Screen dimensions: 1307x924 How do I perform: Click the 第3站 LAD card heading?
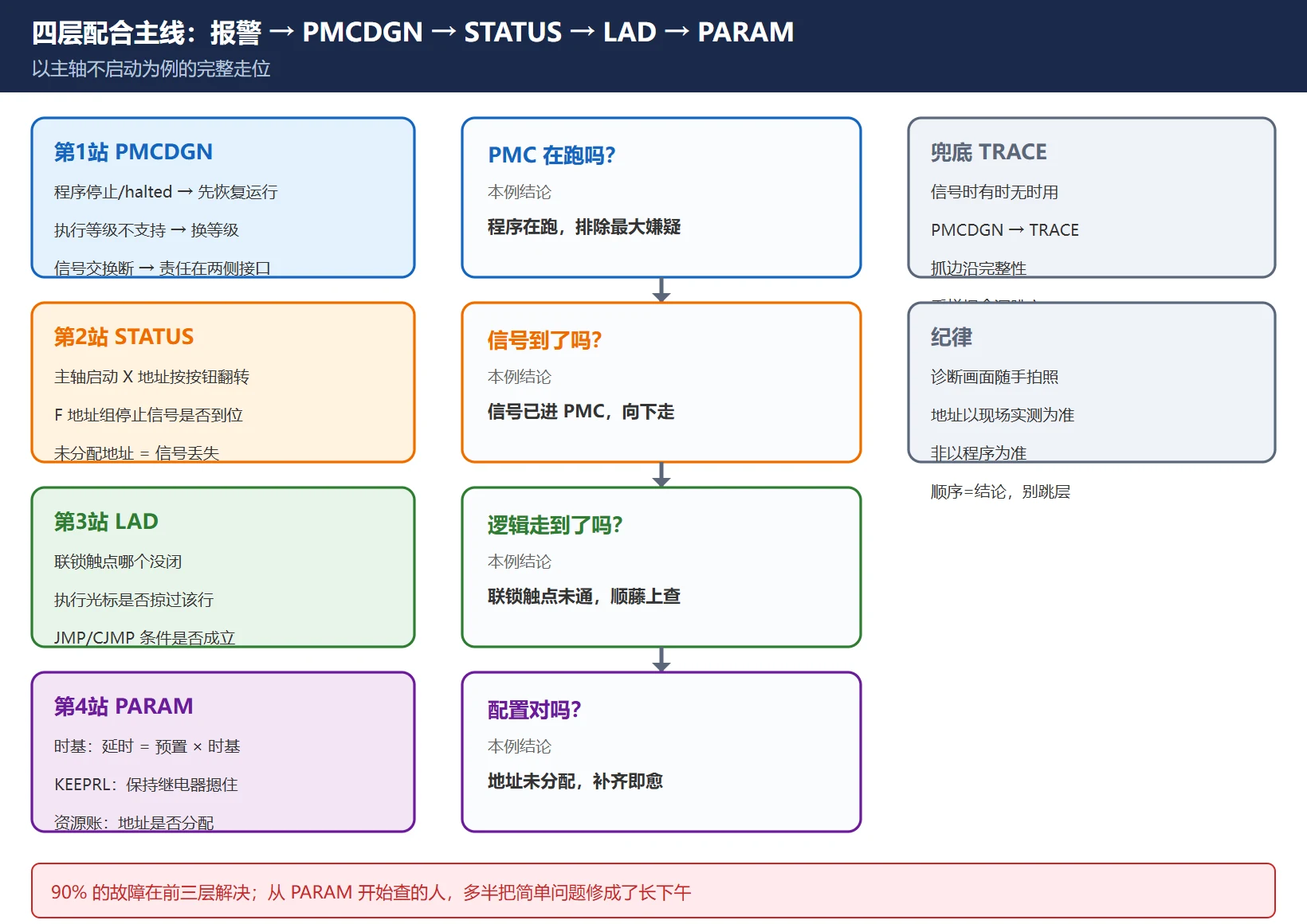click(106, 522)
